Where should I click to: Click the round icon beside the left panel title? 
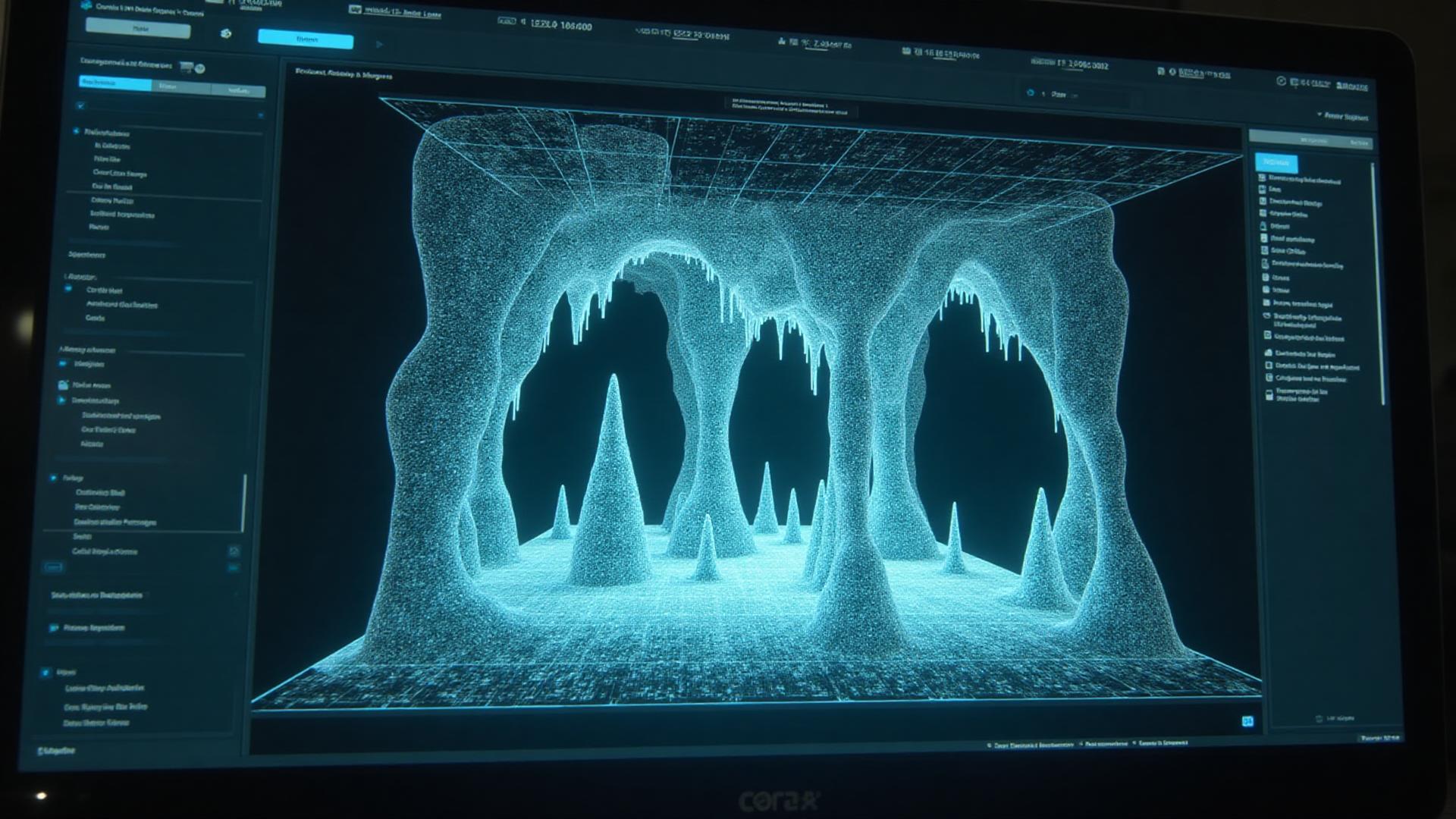click(200, 69)
